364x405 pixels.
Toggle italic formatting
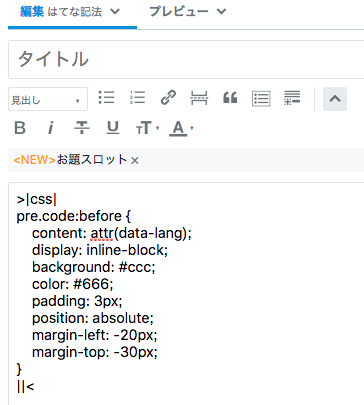click(50, 128)
